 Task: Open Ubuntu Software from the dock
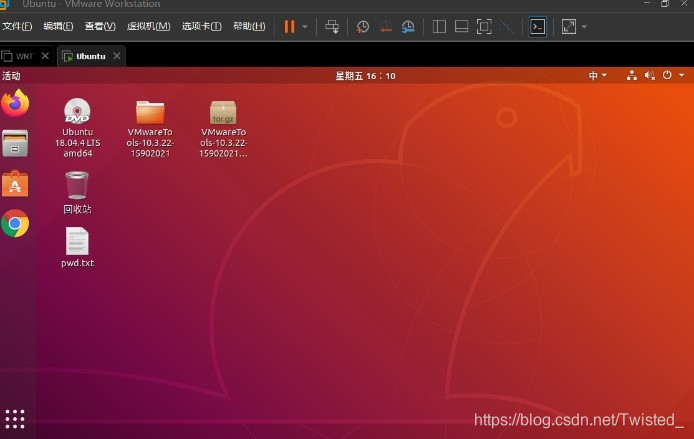[x=15, y=184]
